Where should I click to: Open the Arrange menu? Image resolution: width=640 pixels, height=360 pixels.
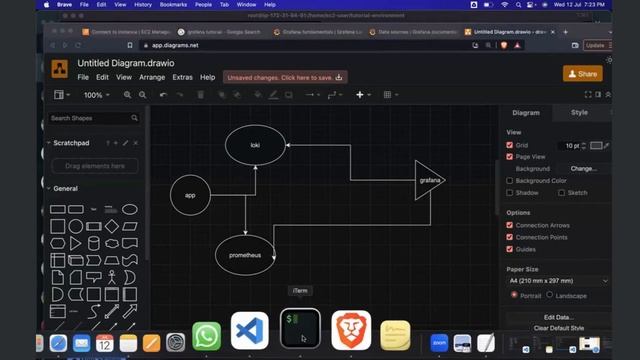click(x=152, y=77)
